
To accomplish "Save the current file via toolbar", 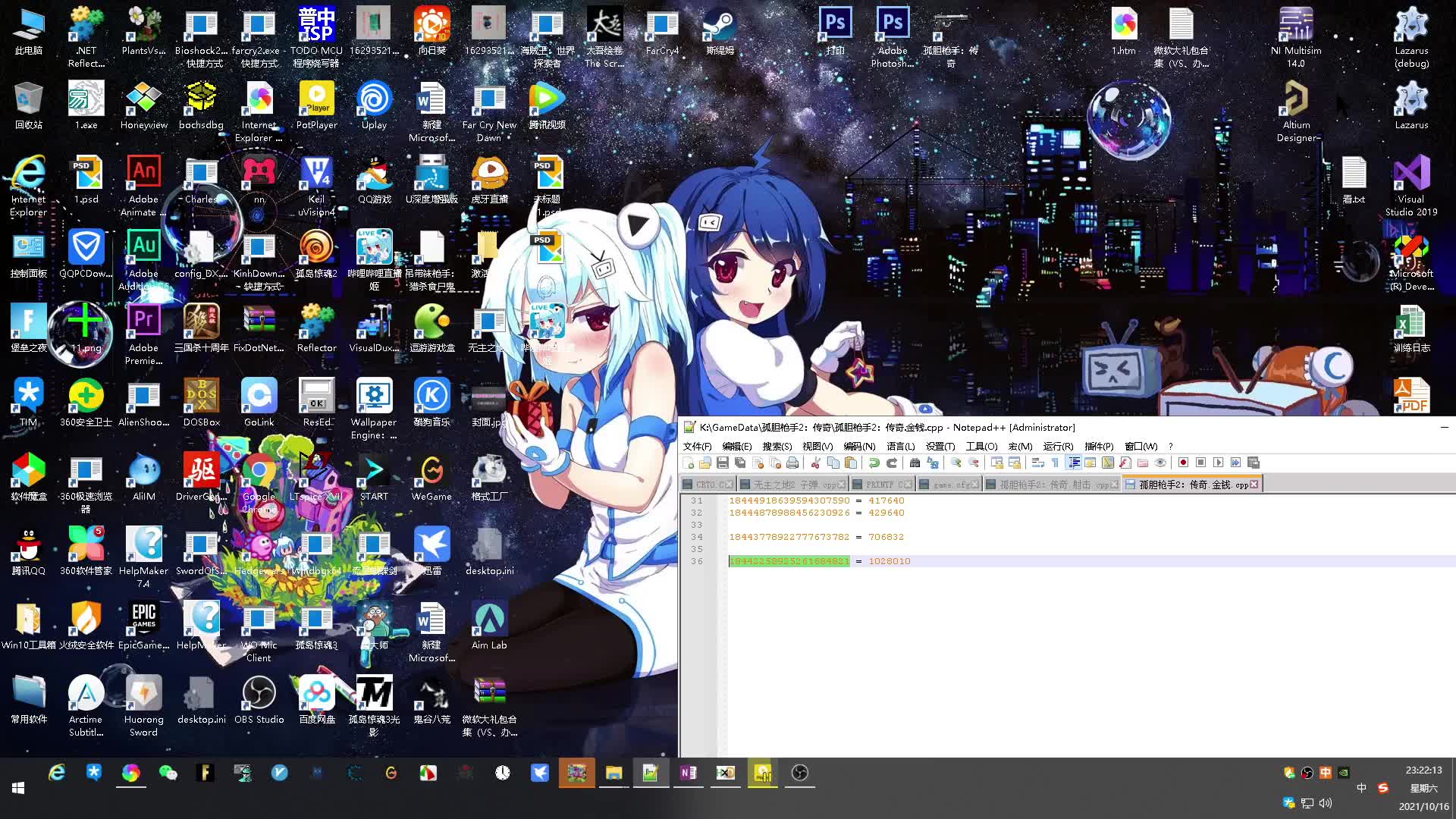I will point(723,463).
